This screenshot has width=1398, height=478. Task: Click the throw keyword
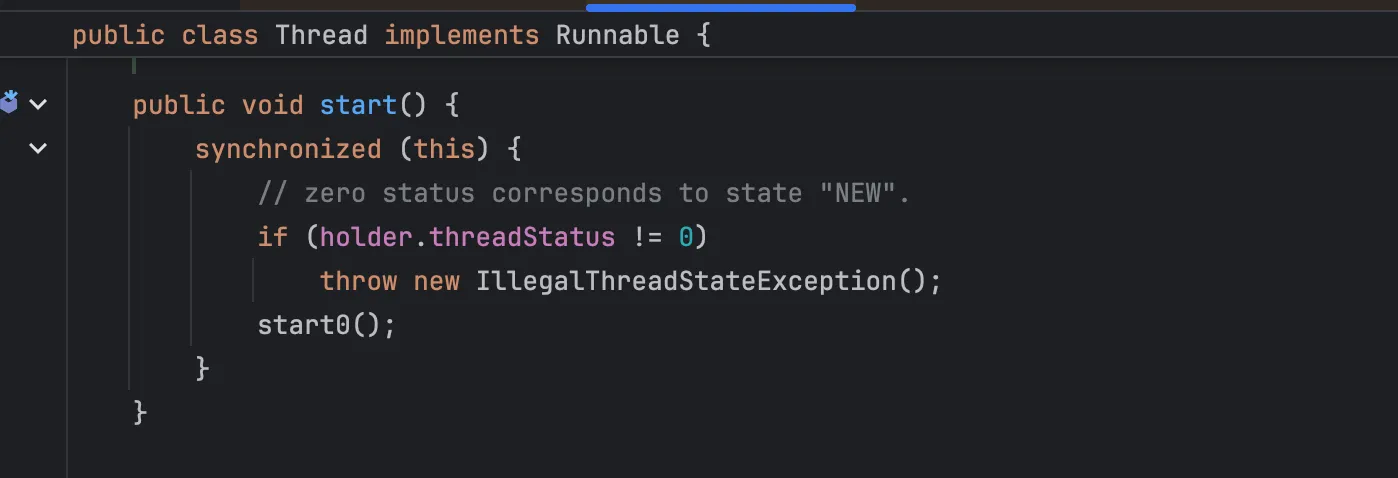pos(358,281)
